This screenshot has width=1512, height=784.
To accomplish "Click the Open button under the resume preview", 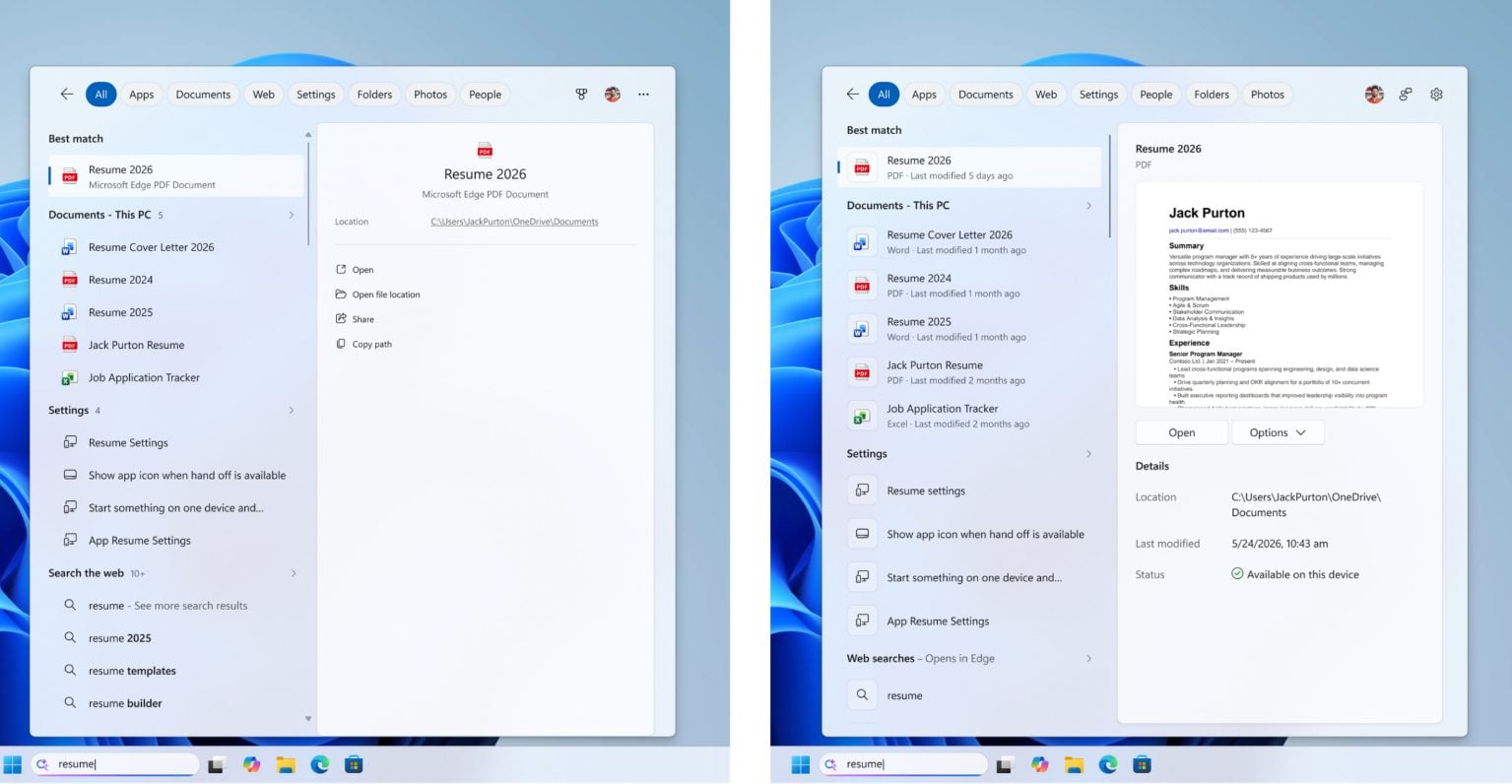I will [x=1182, y=432].
